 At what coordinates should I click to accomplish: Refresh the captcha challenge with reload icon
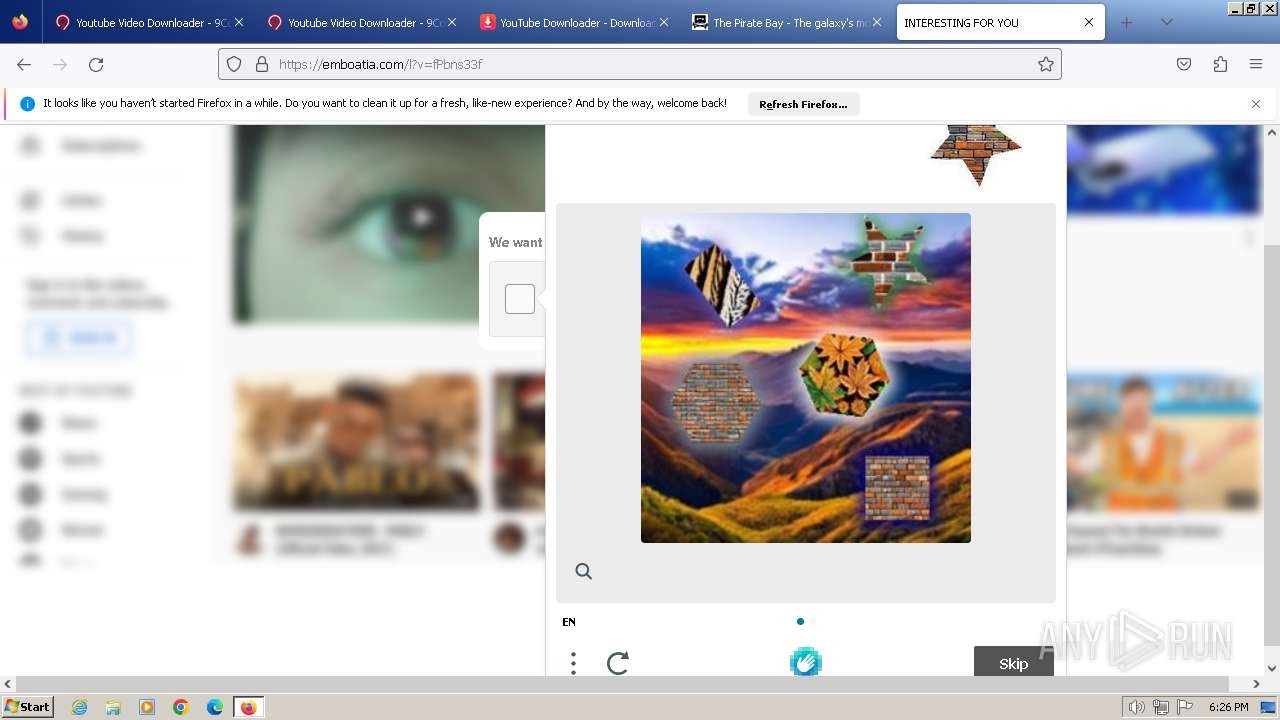pos(618,663)
